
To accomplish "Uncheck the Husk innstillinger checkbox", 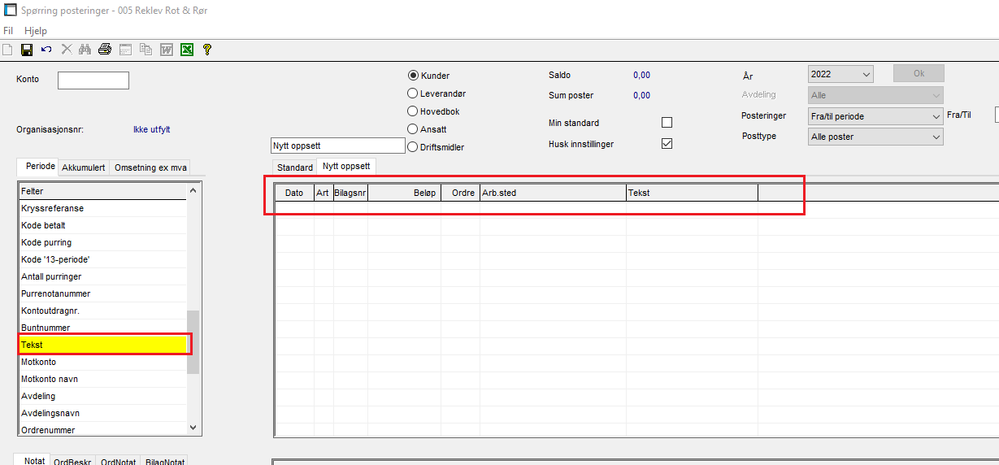I will (x=667, y=144).
